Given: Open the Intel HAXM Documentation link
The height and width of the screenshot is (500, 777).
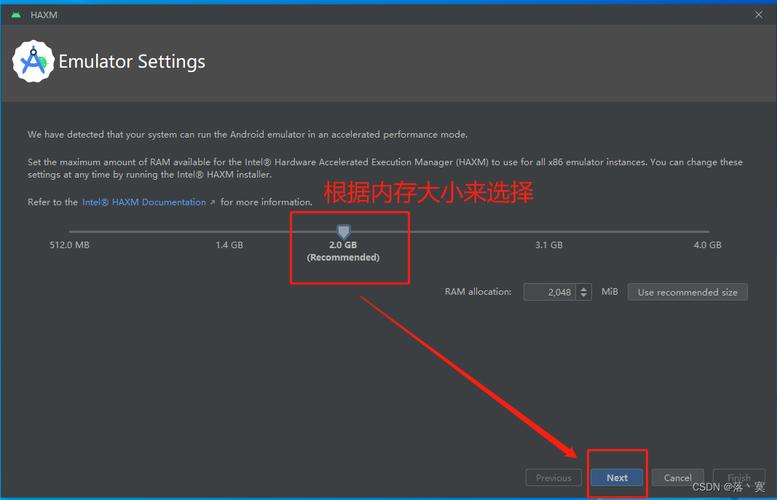Looking at the screenshot, I should (x=144, y=202).
